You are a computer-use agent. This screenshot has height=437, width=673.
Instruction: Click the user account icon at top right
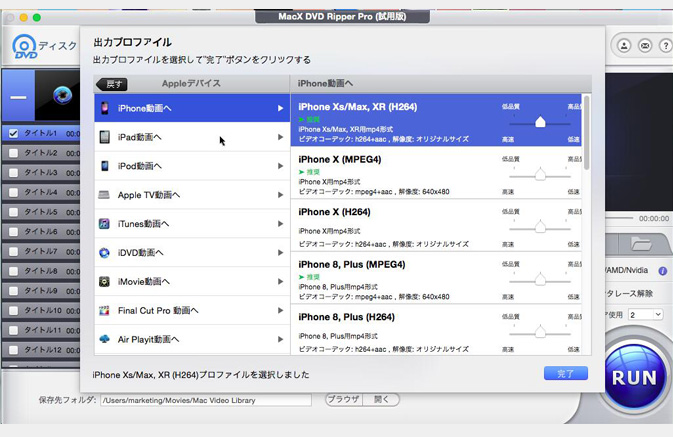point(624,46)
